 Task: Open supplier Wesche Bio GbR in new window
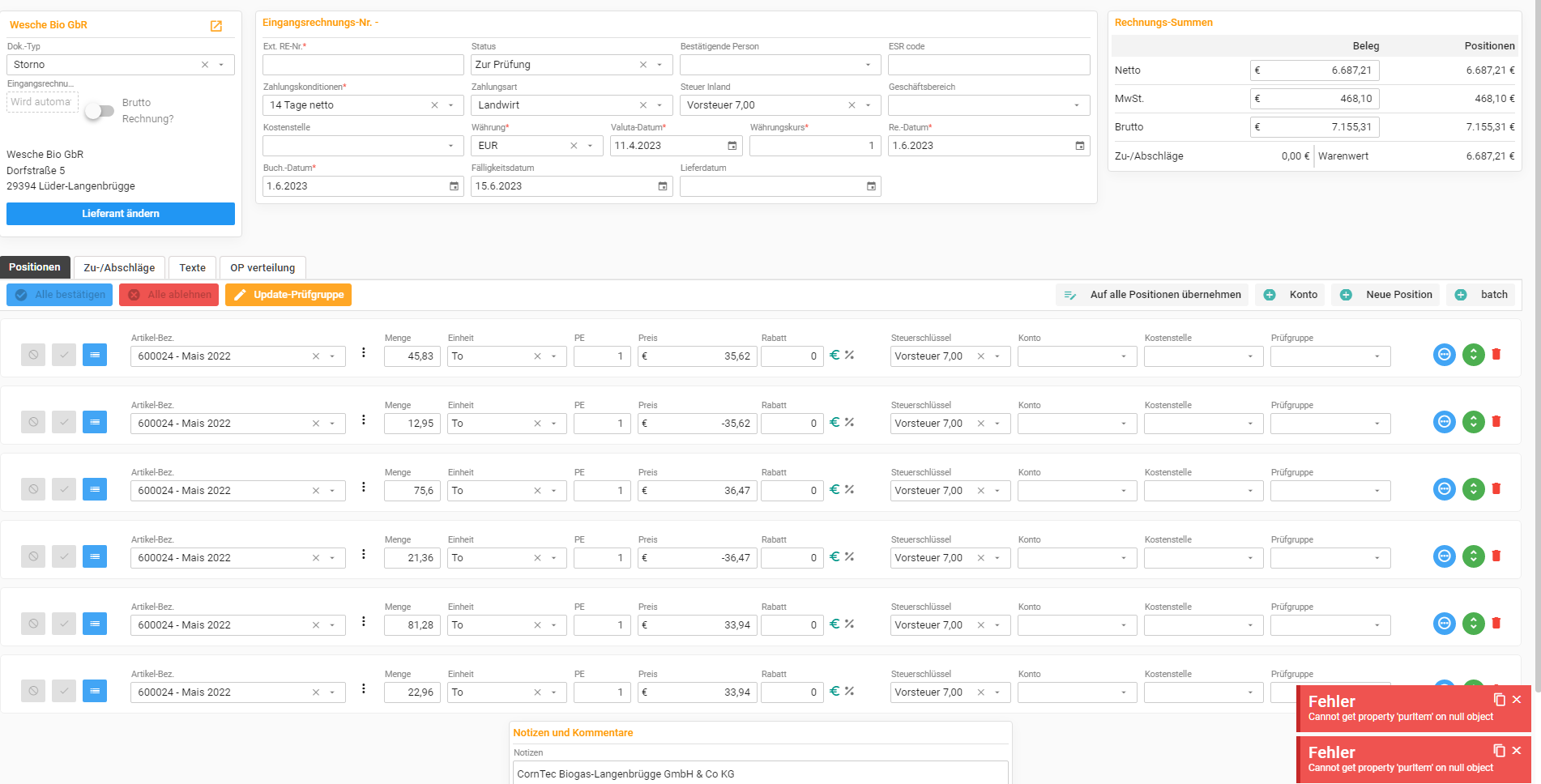coord(216,26)
